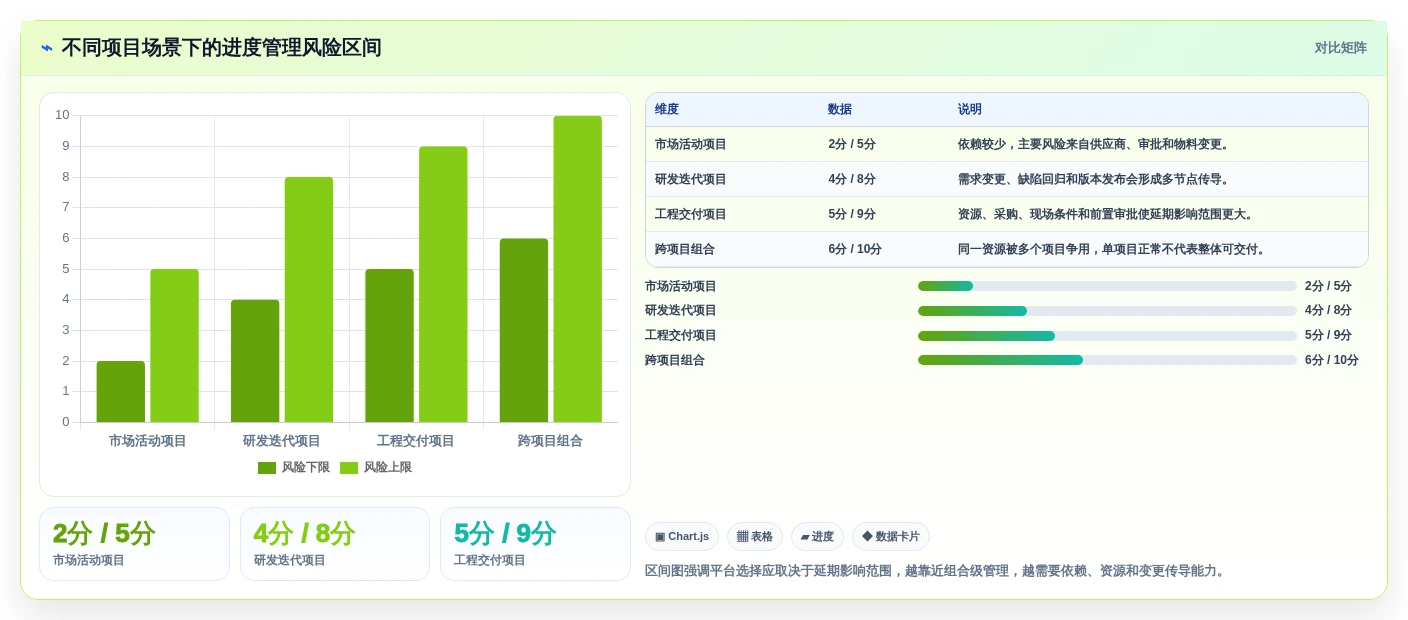The height and width of the screenshot is (620, 1408).
Task: Click the 风险上限 bar for 研发迭代项目
Action: click(309, 299)
